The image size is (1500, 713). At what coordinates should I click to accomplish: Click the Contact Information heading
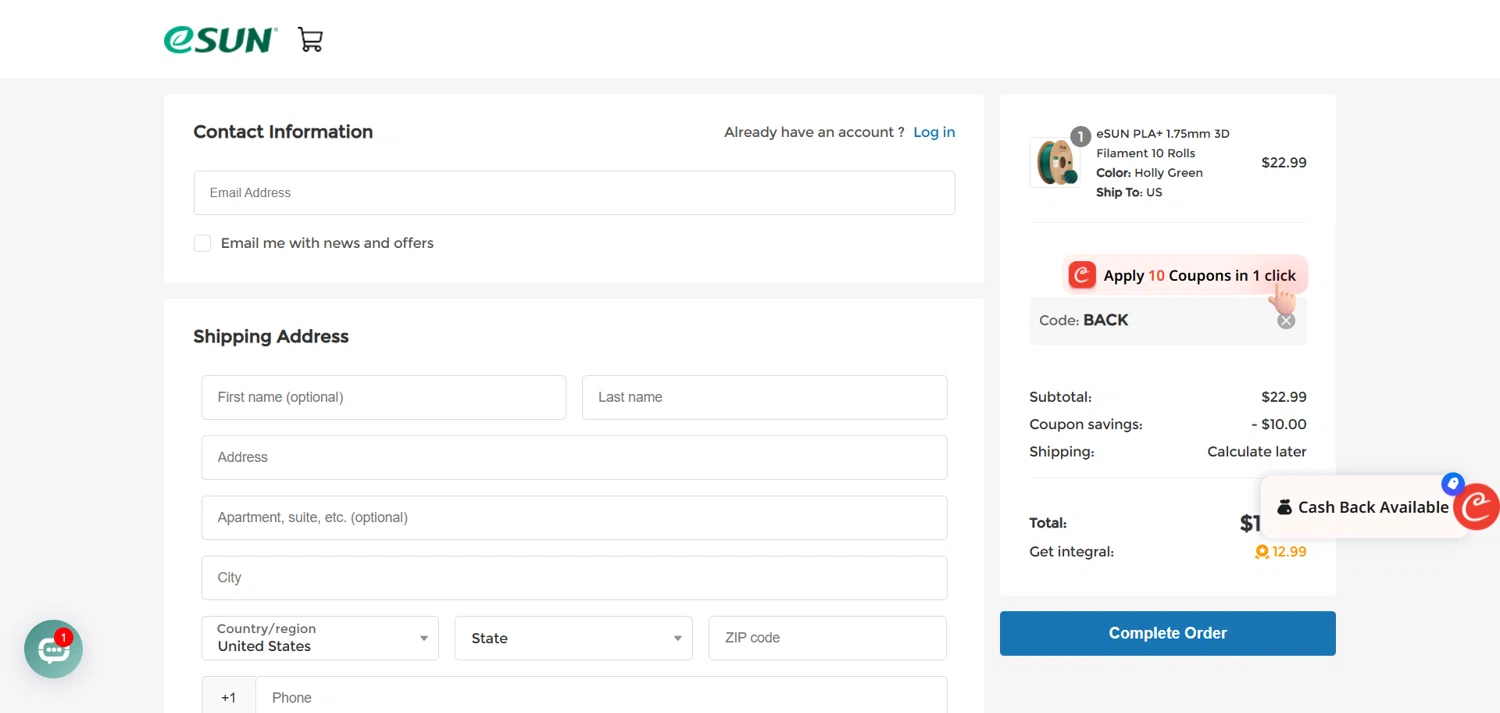(283, 132)
